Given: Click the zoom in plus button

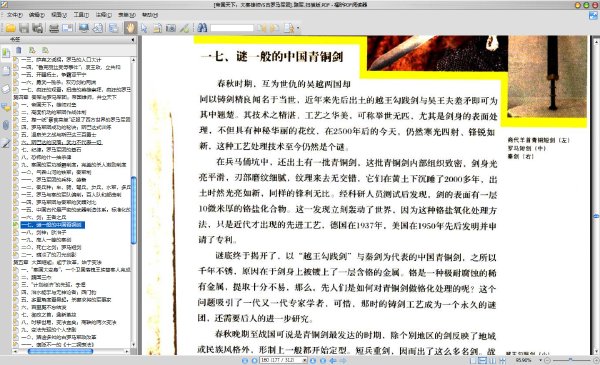Looking at the screenshot, I should coord(596,360).
